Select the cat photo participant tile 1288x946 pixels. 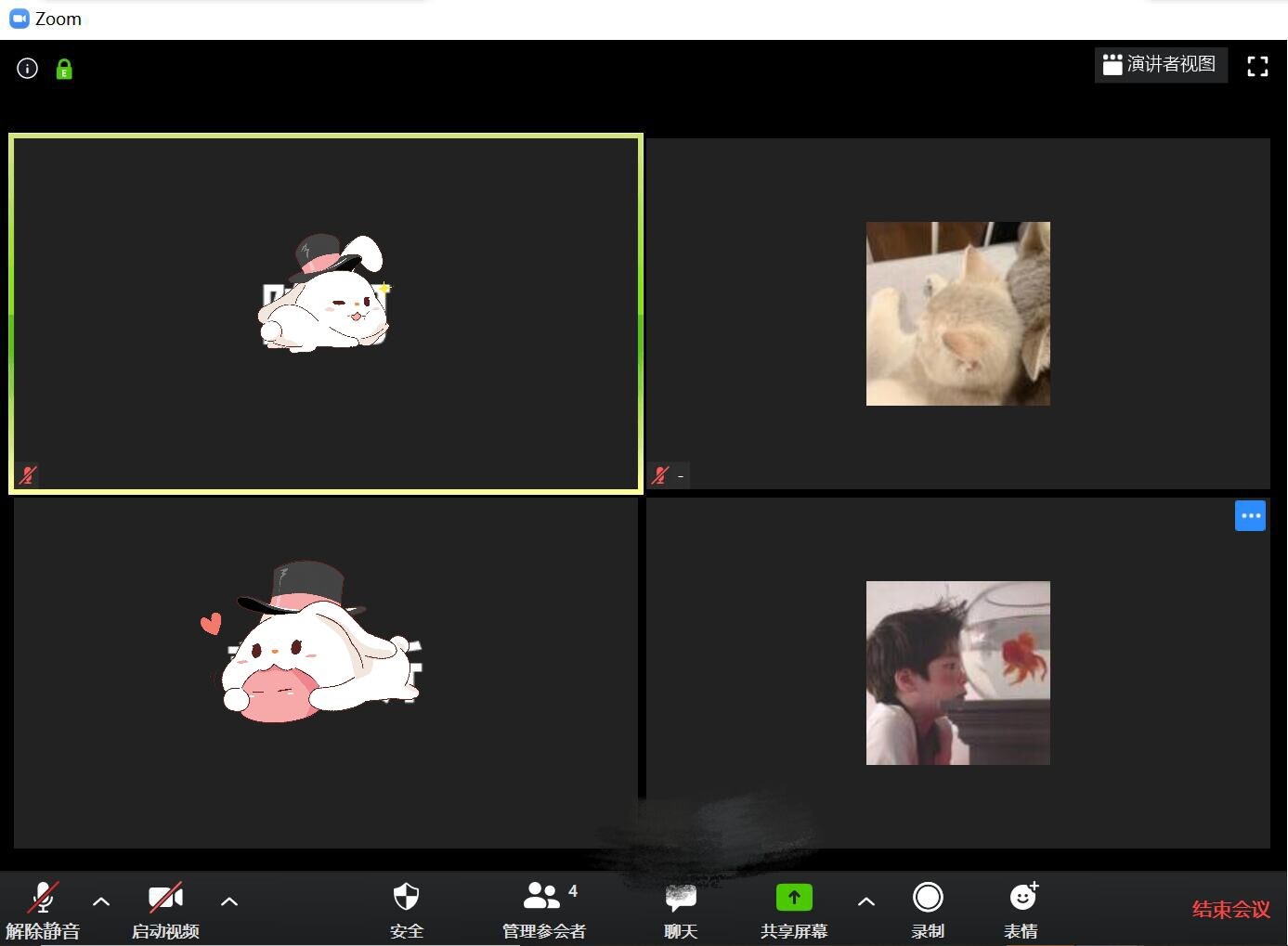click(x=957, y=314)
